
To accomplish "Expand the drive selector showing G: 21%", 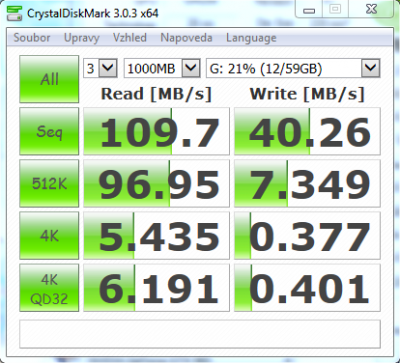I will coord(293,68).
